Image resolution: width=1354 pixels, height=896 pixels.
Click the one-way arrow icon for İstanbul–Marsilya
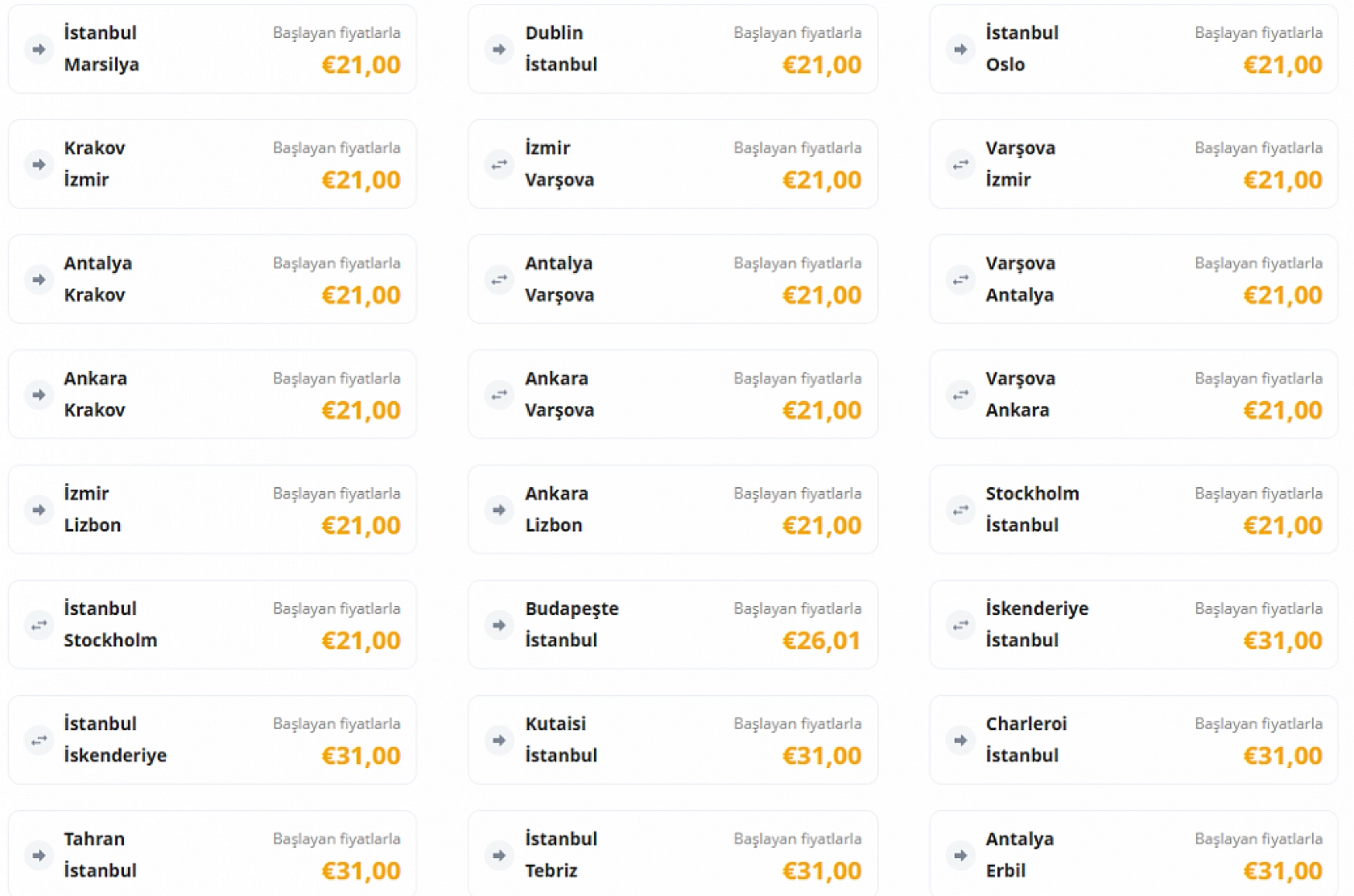pyautogui.click(x=39, y=49)
